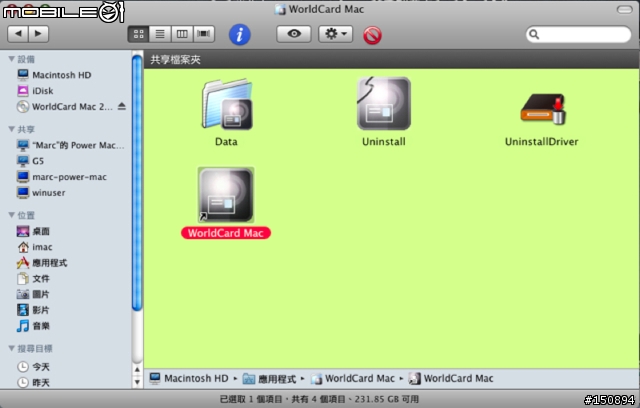Switch to list view mode
Image resolution: width=640 pixels, height=408 pixels.
(x=160, y=34)
